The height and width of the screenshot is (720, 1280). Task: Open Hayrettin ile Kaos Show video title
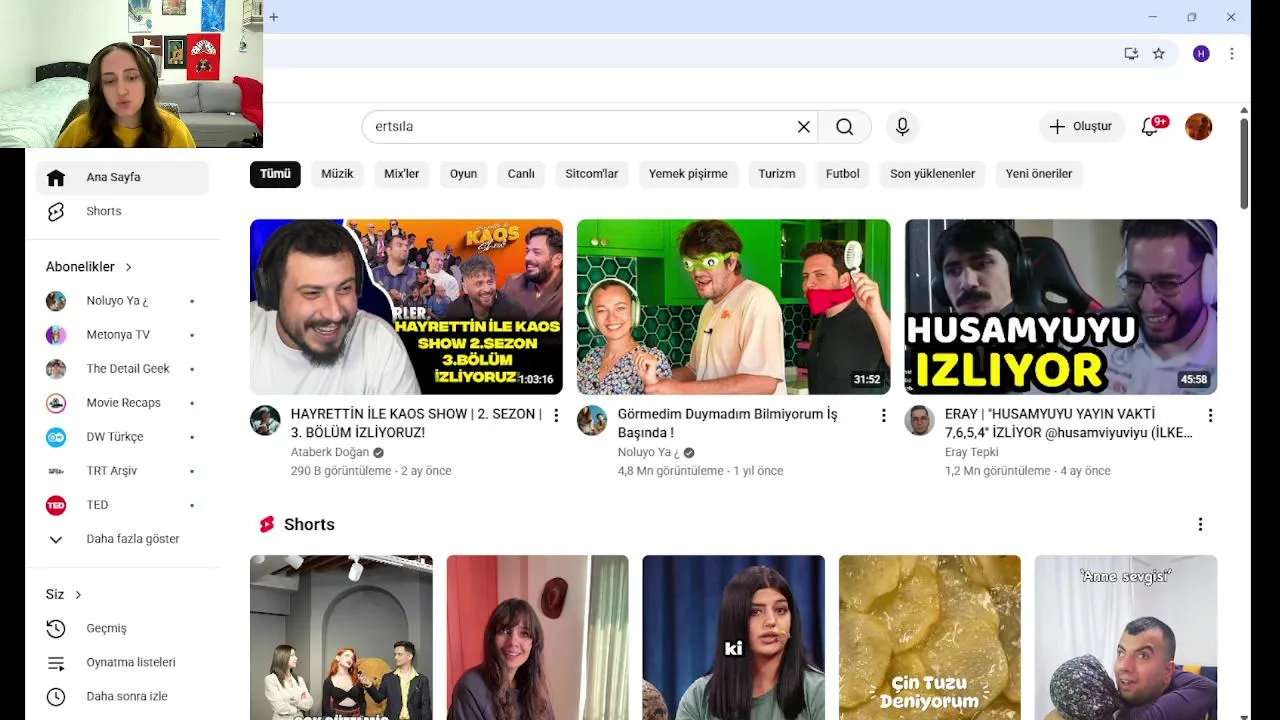tap(416, 423)
